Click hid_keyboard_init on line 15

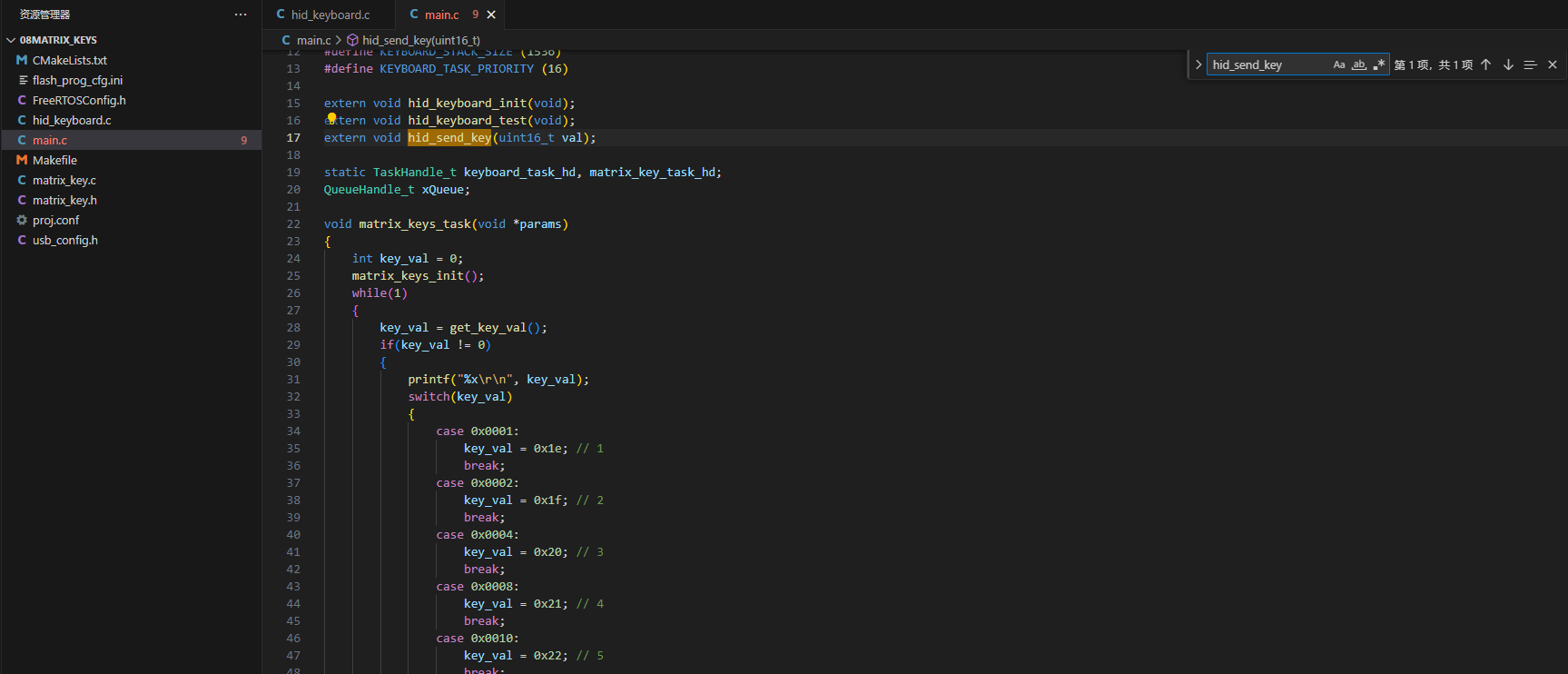[468, 104]
